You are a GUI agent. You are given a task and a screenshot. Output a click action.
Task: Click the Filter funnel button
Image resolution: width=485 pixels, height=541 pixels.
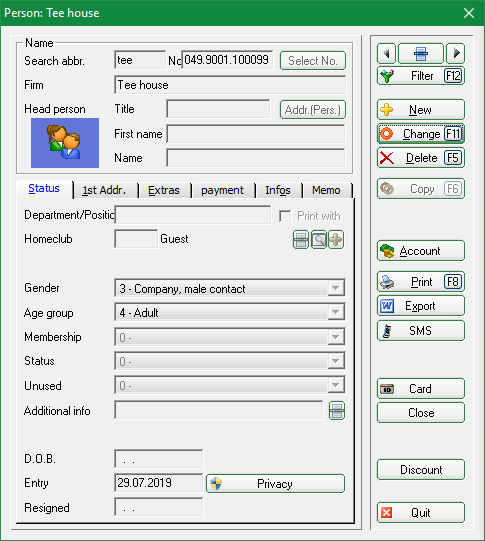(x=421, y=76)
